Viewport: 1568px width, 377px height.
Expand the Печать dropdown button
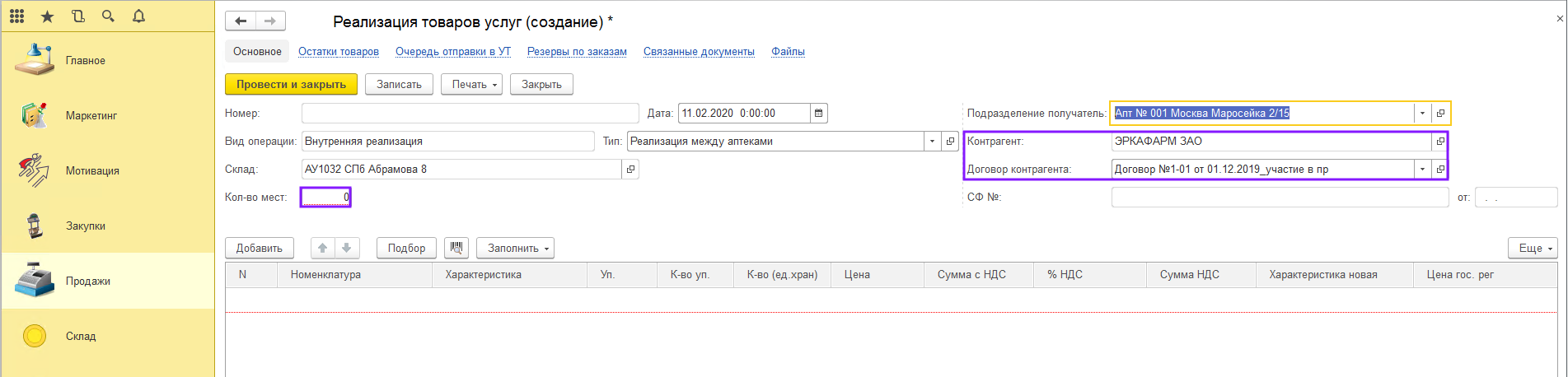point(471,84)
